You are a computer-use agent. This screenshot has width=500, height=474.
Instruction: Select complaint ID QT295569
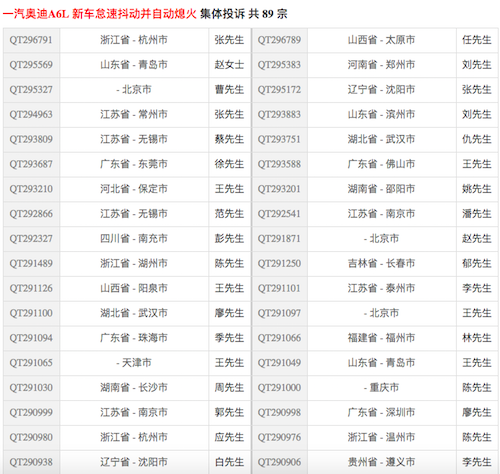[x=31, y=65]
